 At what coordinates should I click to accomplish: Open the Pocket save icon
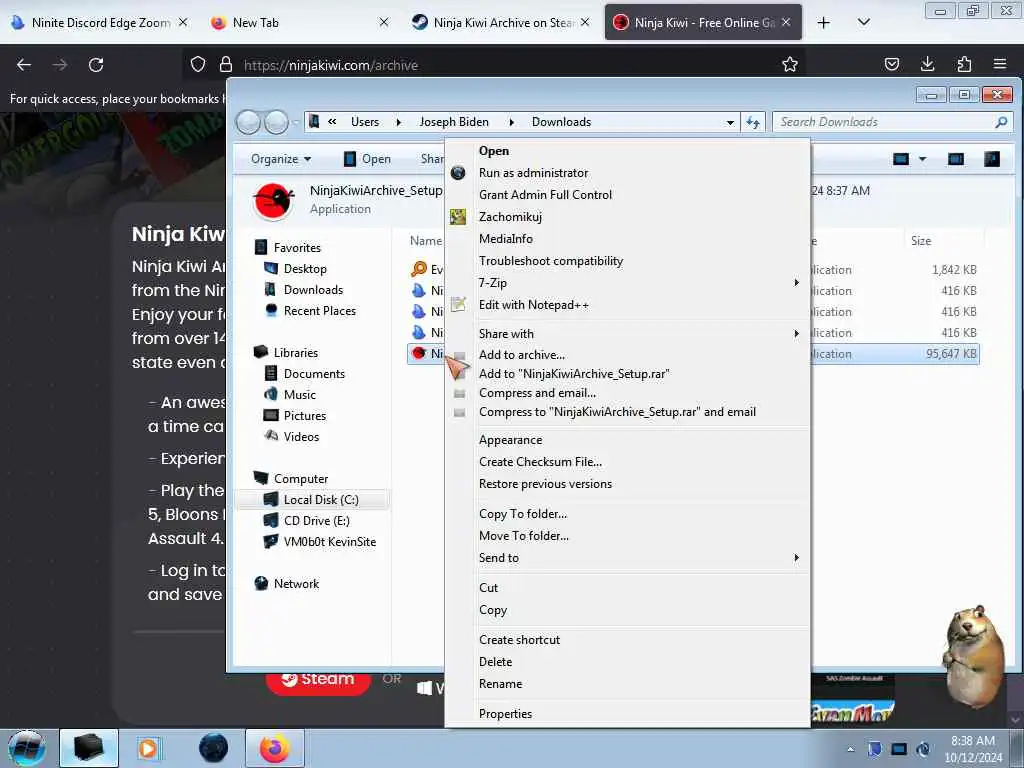(x=891, y=64)
